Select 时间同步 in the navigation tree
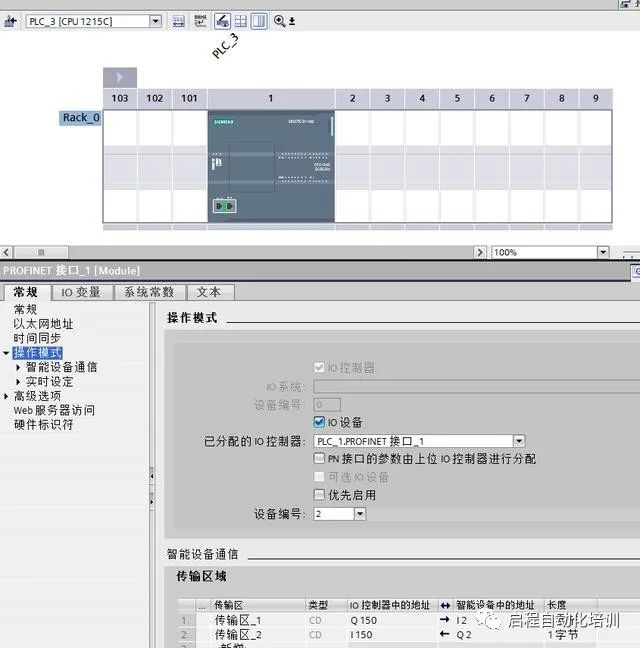 tap(37, 338)
